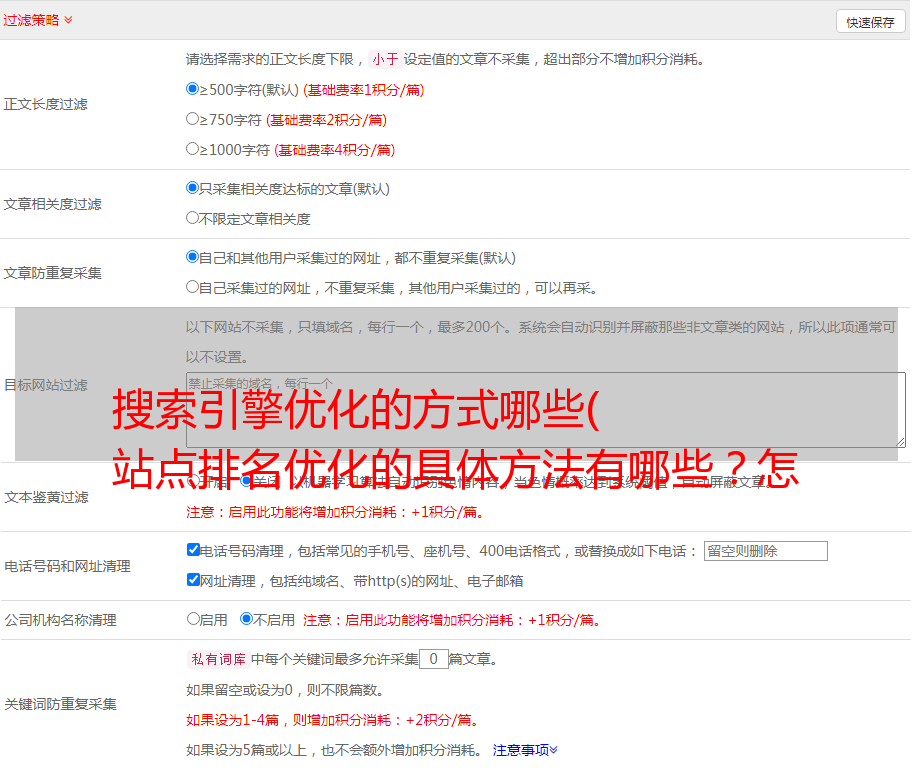Select 不启用 for 公司机构名称清理
This screenshot has height=768, width=912.
point(246,619)
